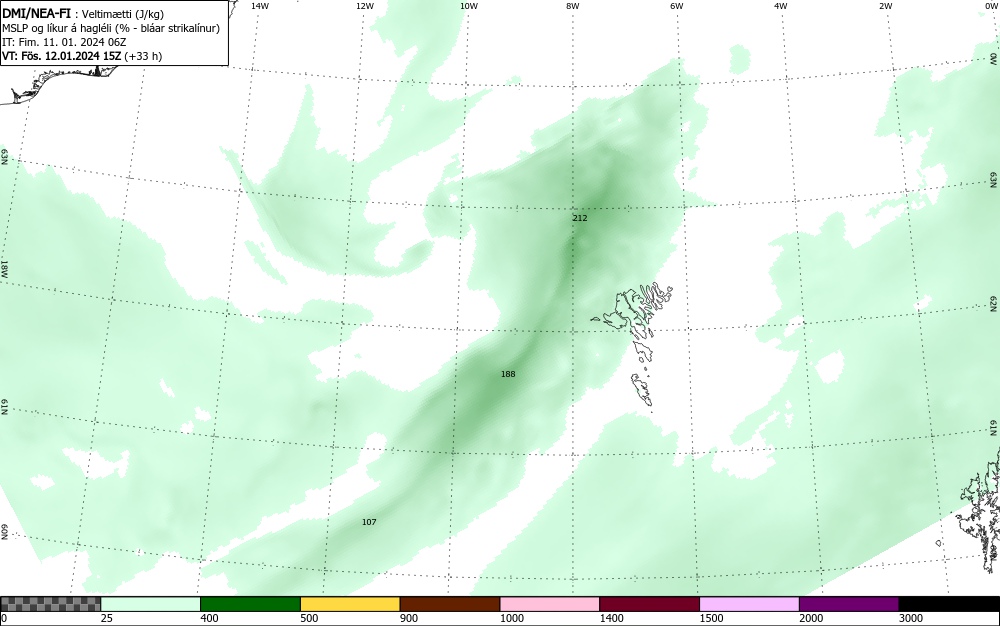This screenshot has height=626, width=1000.
Task: Click the MSLP og líkur á hagléli line
Action: pos(110,28)
